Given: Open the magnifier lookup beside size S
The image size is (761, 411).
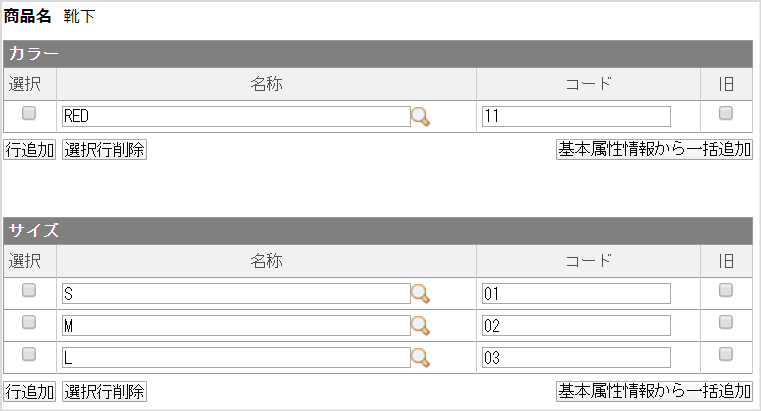Looking at the screenshot, I should pos(420,294).
